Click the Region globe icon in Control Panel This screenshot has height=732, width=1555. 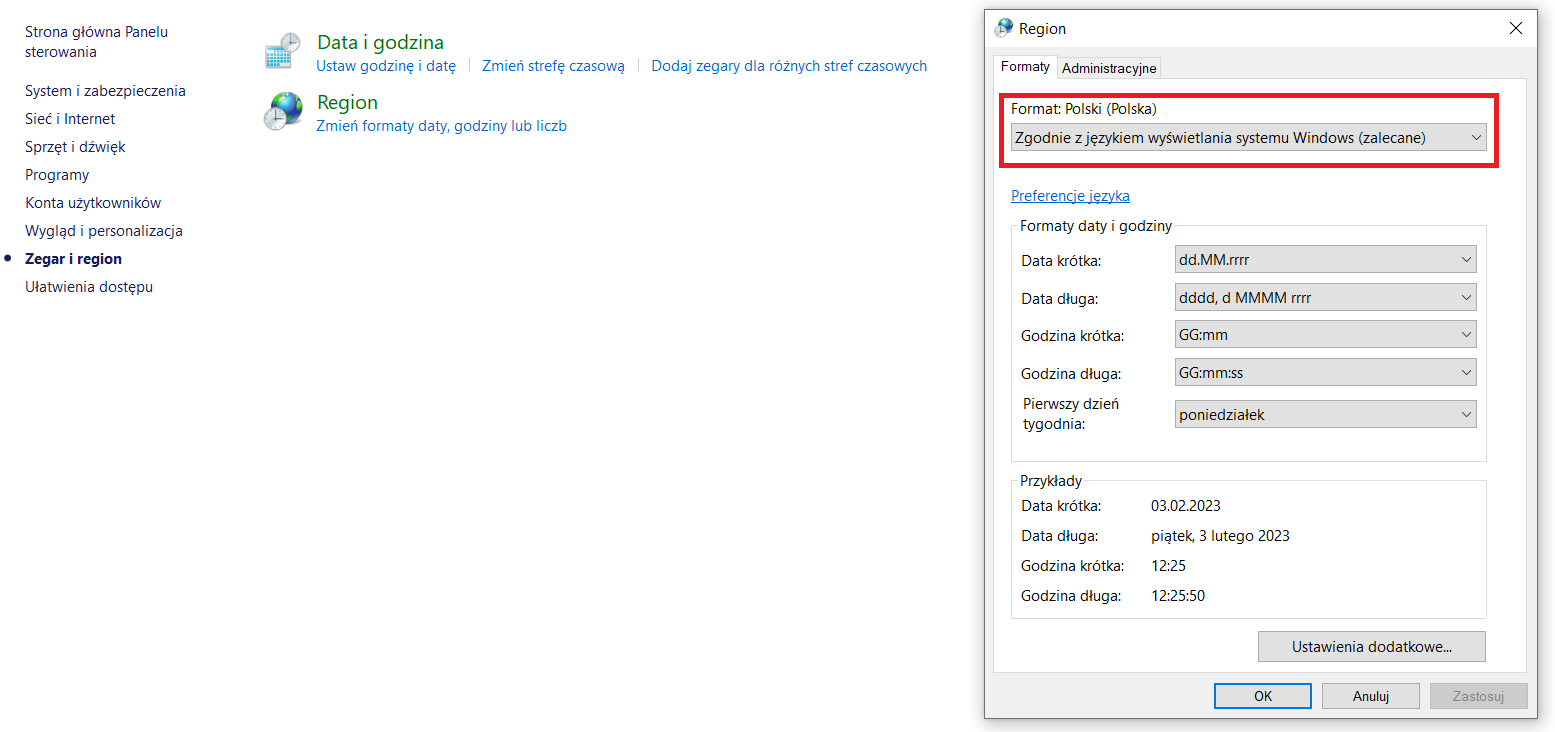pos(282,111)
